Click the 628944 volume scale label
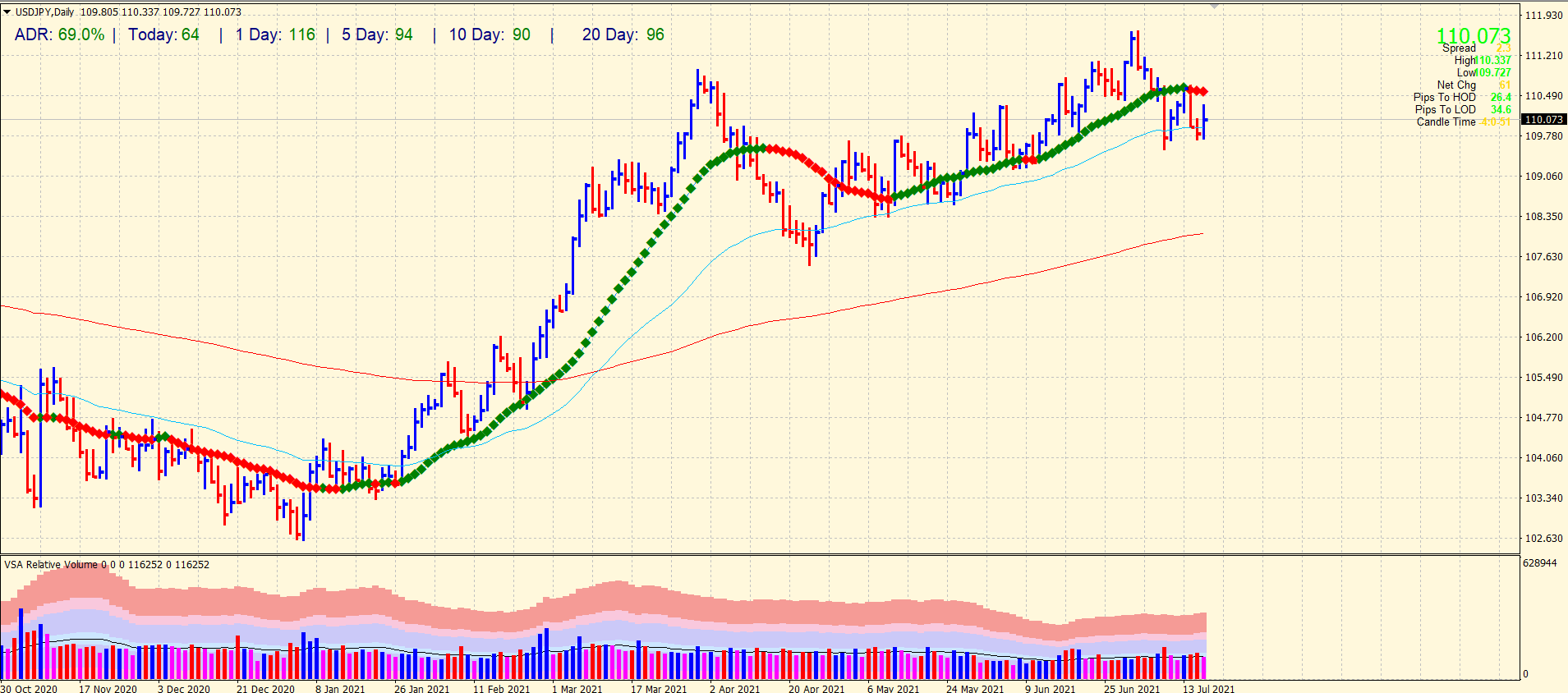Screen dimensions: 1568x693 pos(1540,563)
